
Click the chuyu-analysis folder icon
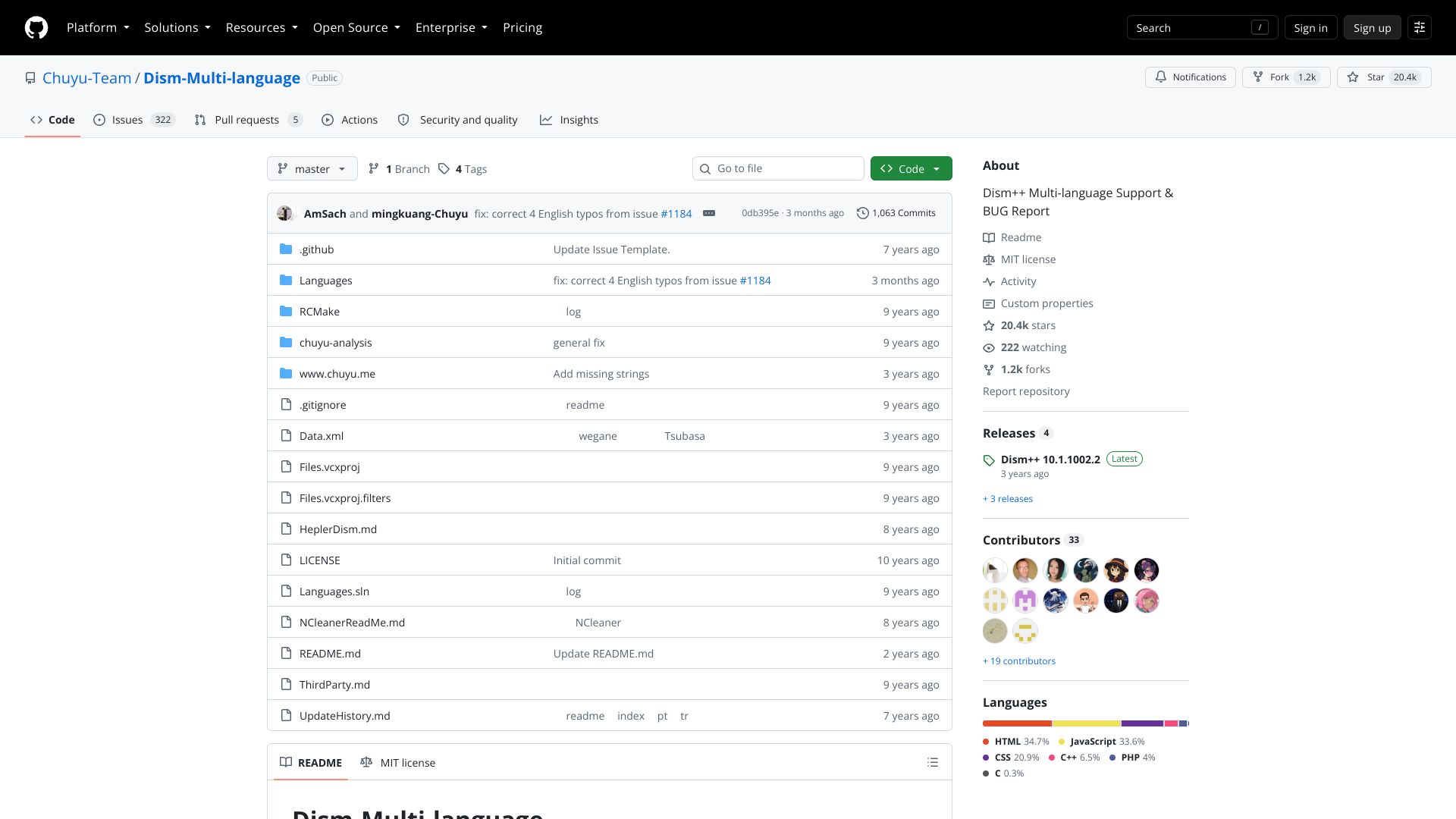pos(286,342)
